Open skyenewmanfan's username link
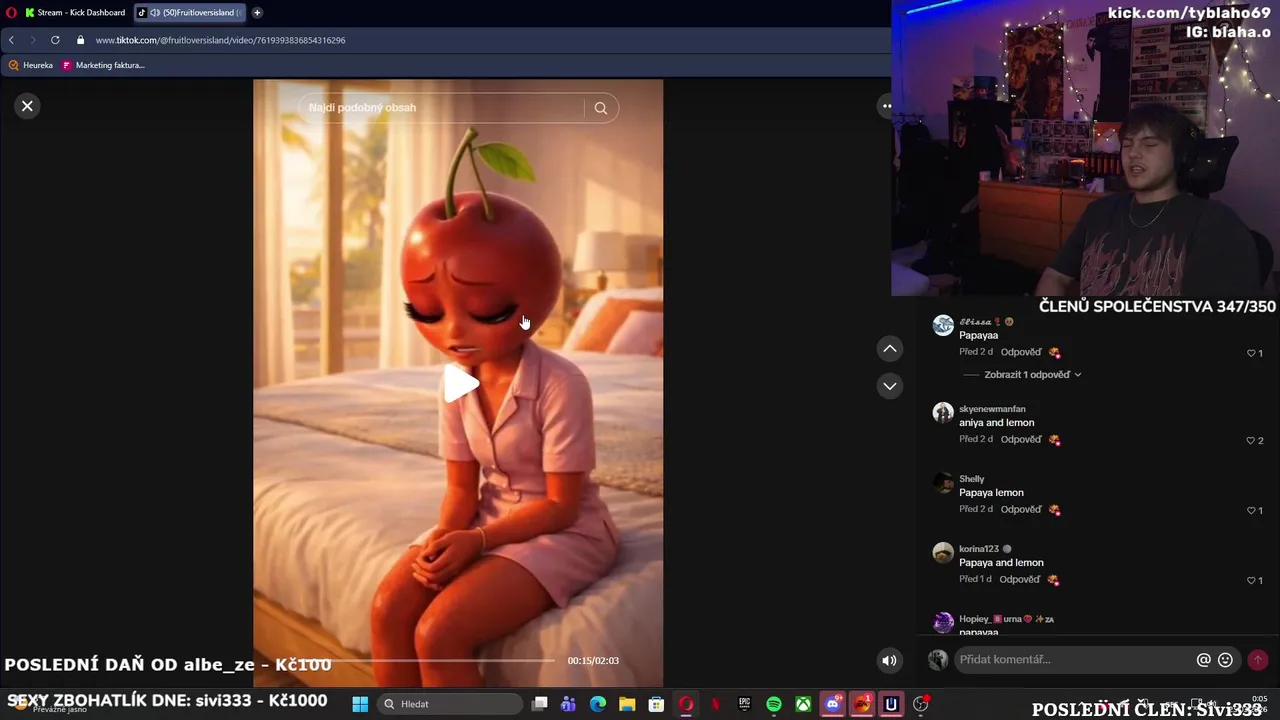Viewport: 1280px width, 720px height. 992,409
